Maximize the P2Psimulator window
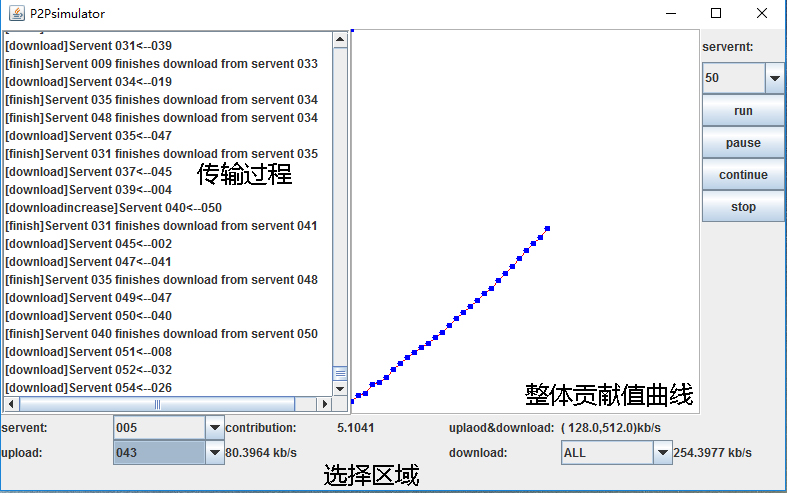This screenshot has width=787, height=493. click(x=716, y=13)
